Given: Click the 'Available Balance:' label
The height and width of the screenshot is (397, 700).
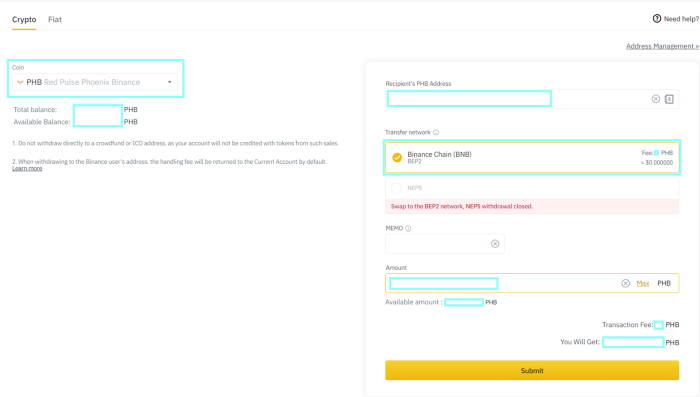Looking at the screenshot, I should (42, 122).
